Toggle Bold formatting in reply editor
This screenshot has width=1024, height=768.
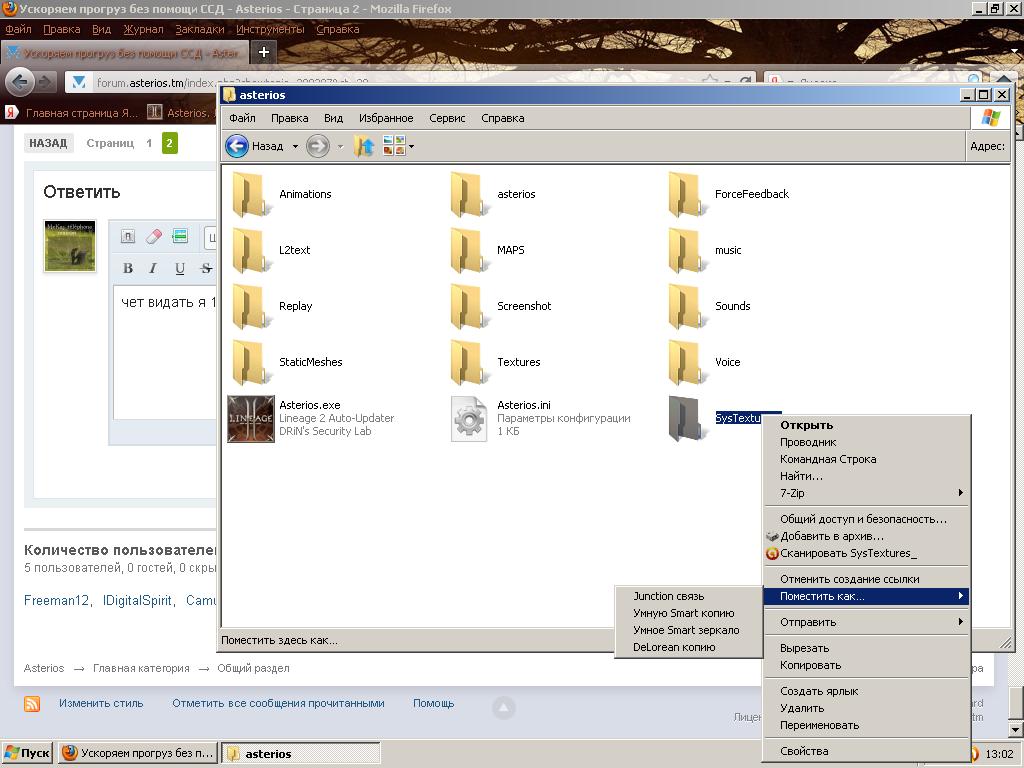(128, 268)
